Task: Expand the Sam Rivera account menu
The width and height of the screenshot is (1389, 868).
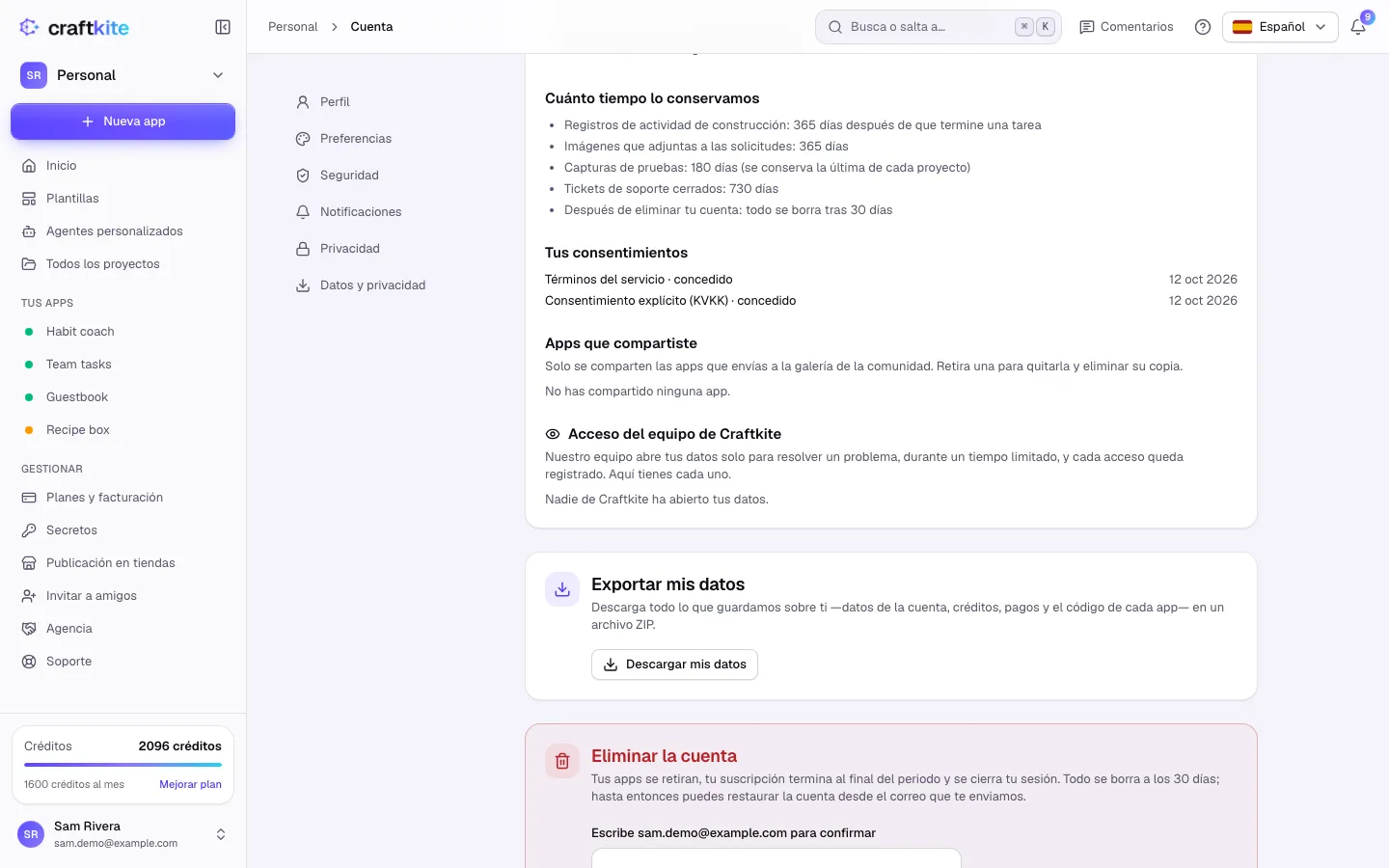Action: (x=123, y=834)
